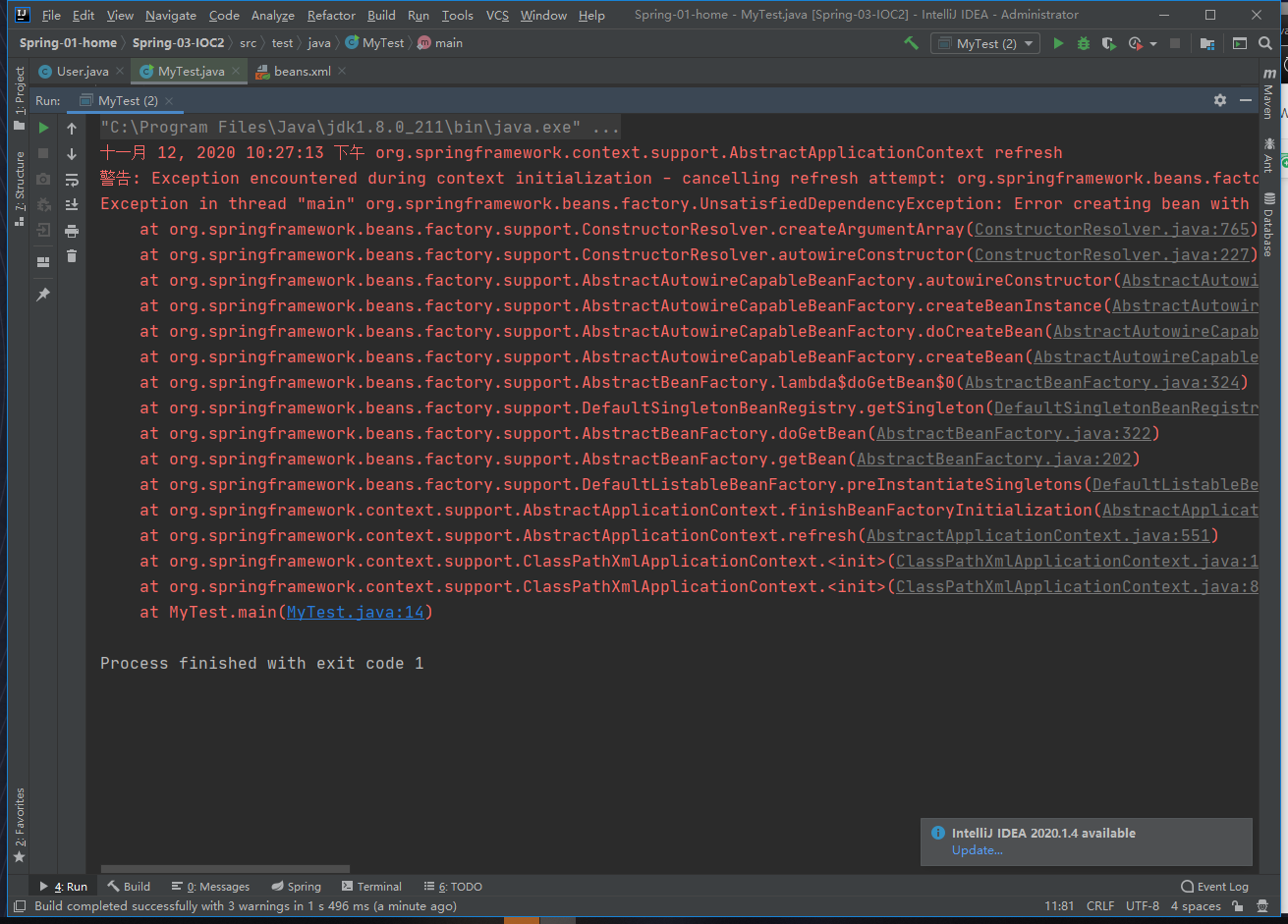The height and width of the screenshot is (924, 1288).
Task: Click the Build project hammer icon
Action: pos(912,43)
